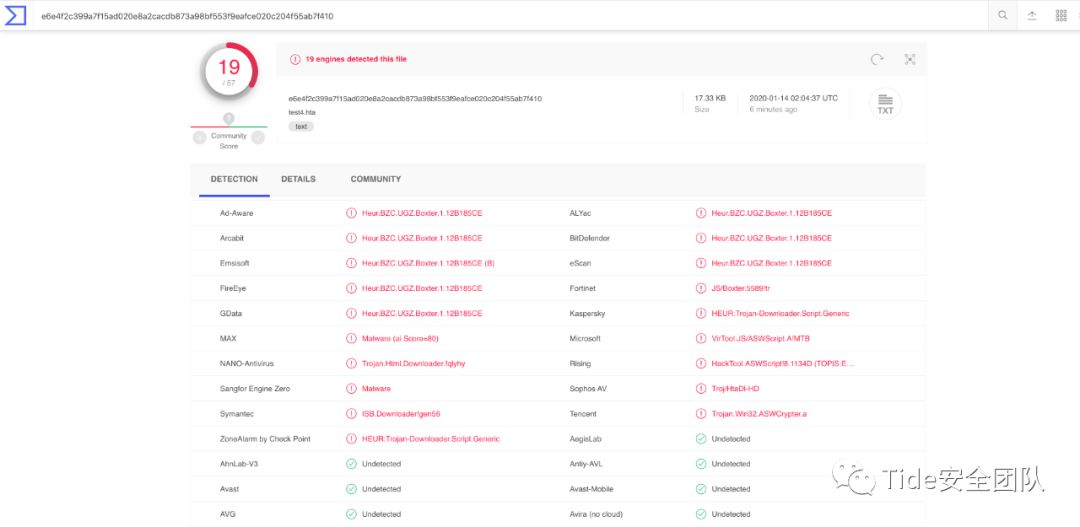Click the Emsisoft engine name
The height and width of the screenshot is (527, 1080).
click(235, 263)
